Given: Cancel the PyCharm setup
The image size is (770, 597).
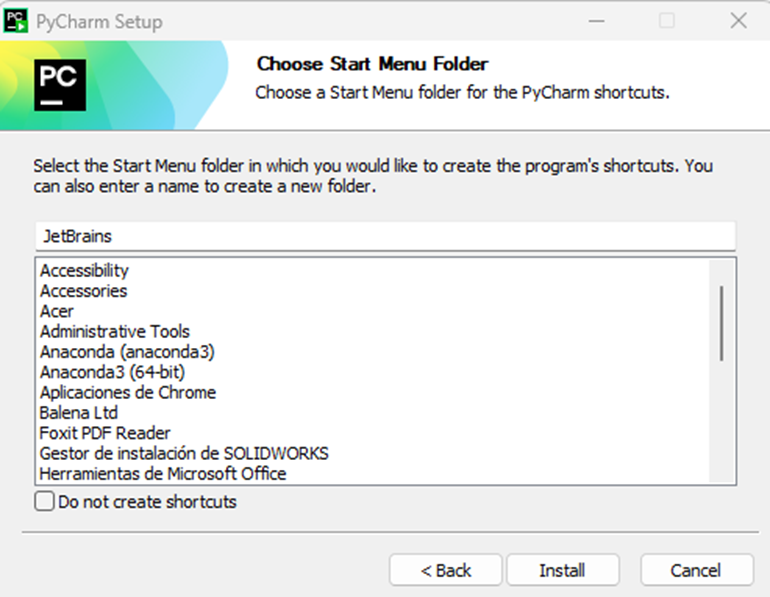Looking at the screenshot, I should pyautogui.click(x=696, y=570).
